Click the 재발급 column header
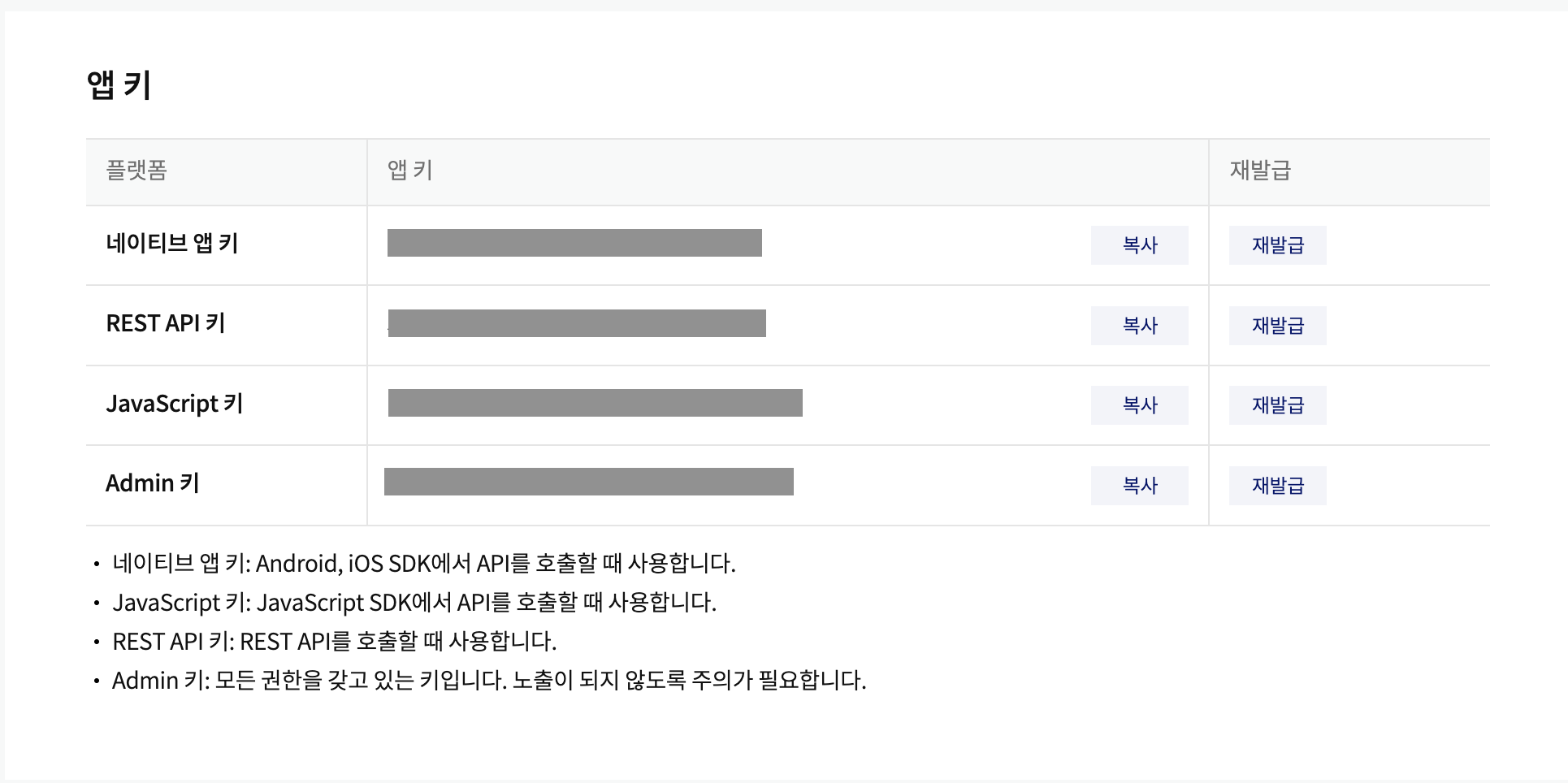 [x=1260, y=171]
